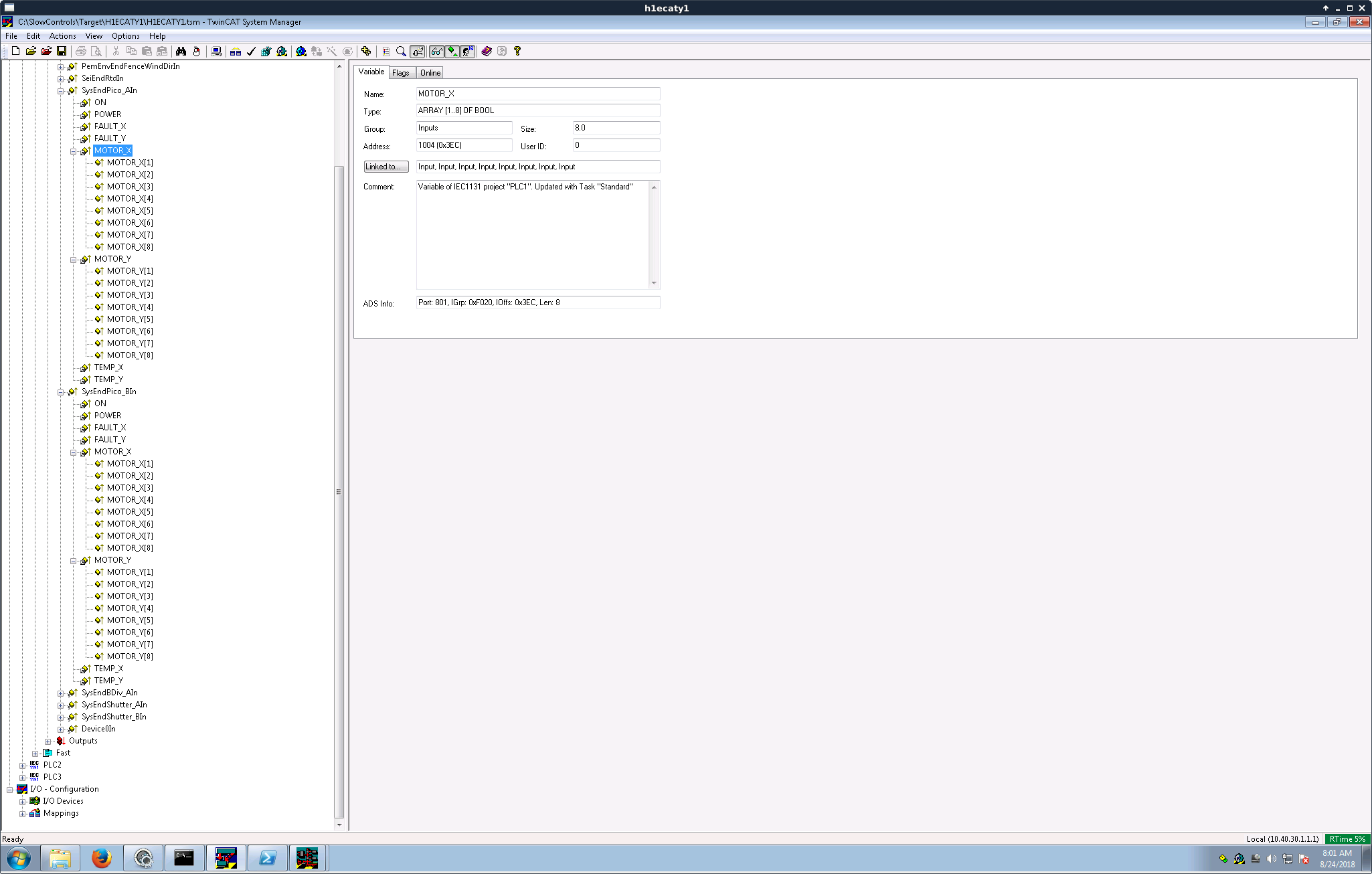Click the red open-folder toolbar icon
This screenshot has width=1372, height=874.
46,52
